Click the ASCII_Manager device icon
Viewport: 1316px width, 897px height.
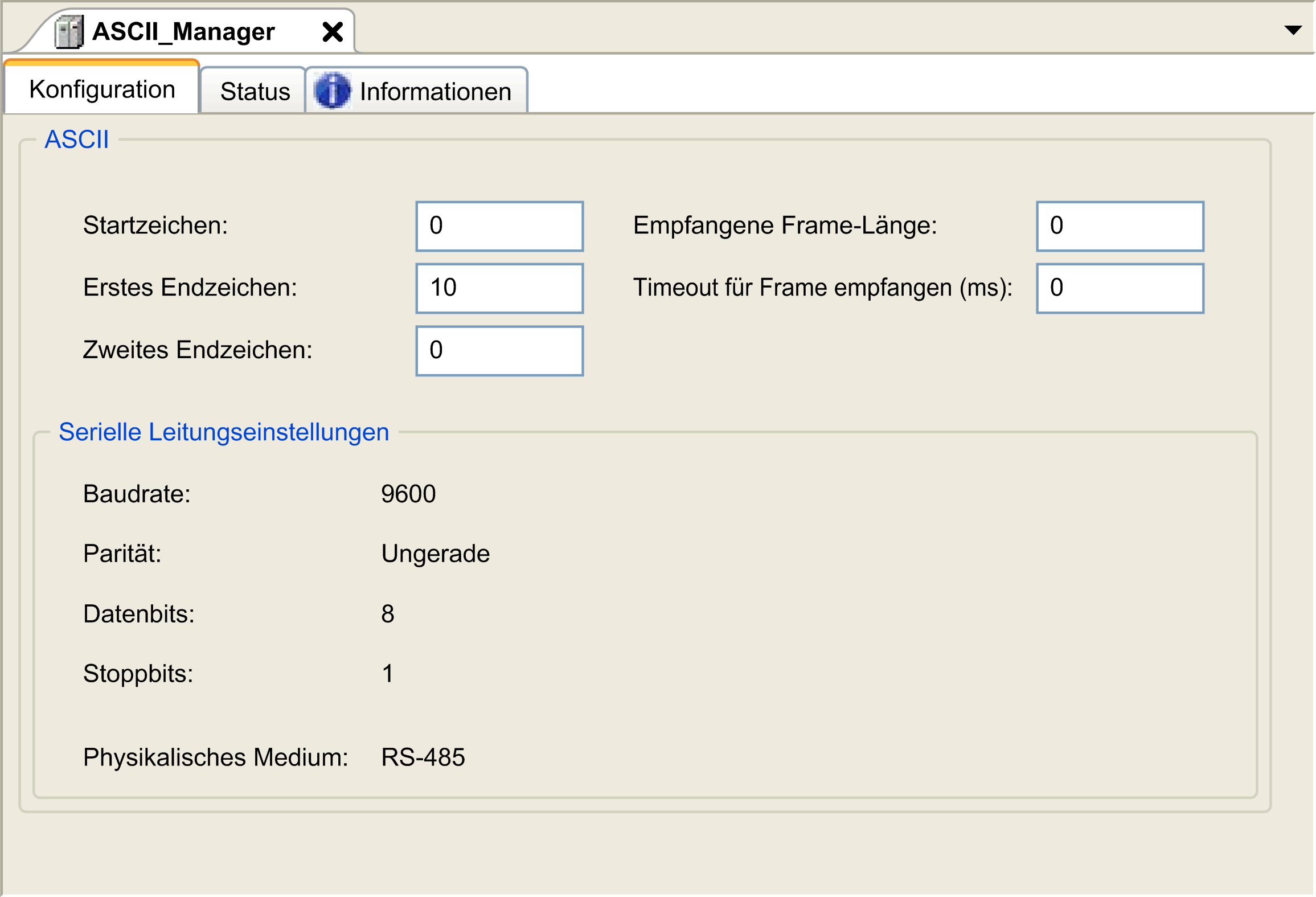click(x=69, y=32)
